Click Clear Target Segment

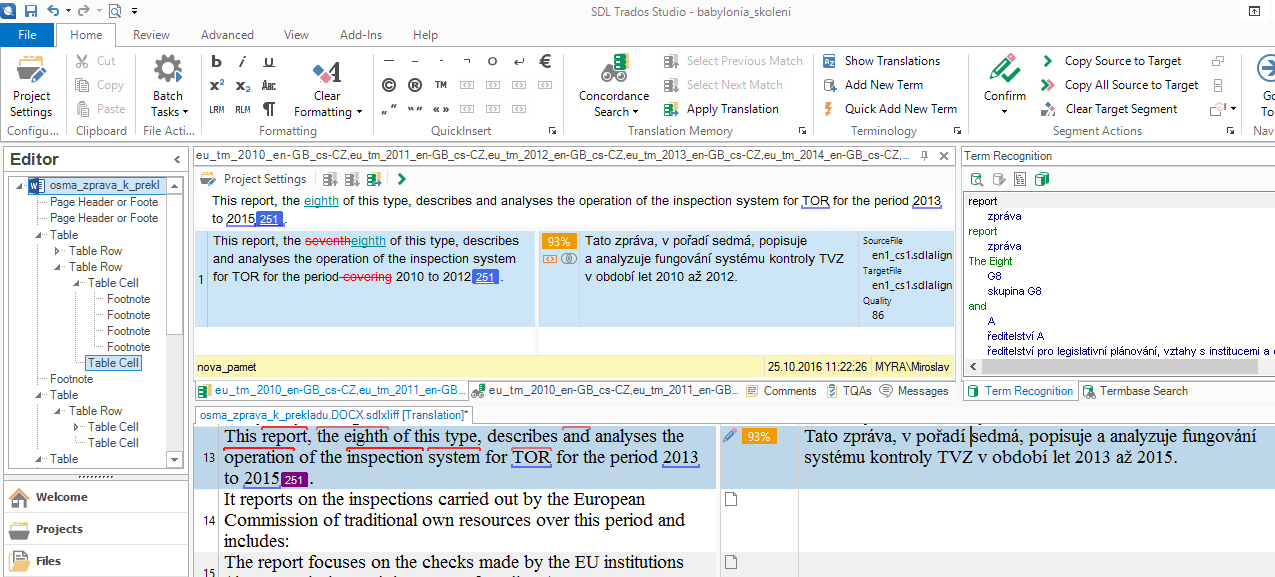(1108, 109)
